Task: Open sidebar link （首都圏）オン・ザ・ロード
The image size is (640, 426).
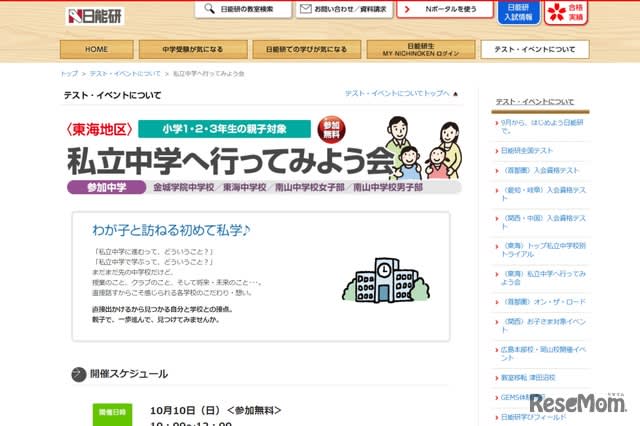Action: point(543,302)
